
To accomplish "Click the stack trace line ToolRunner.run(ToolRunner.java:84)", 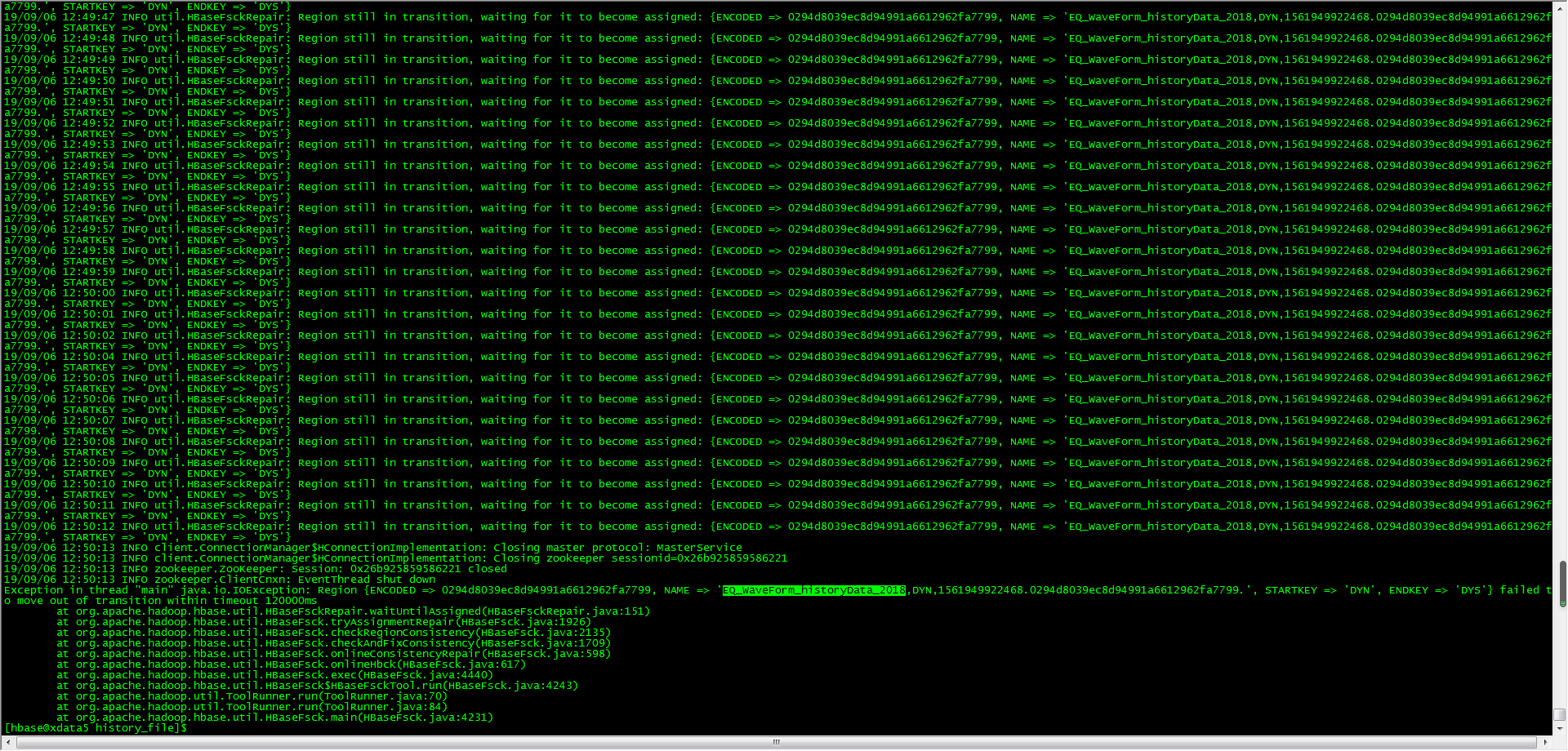I will 252,707.
